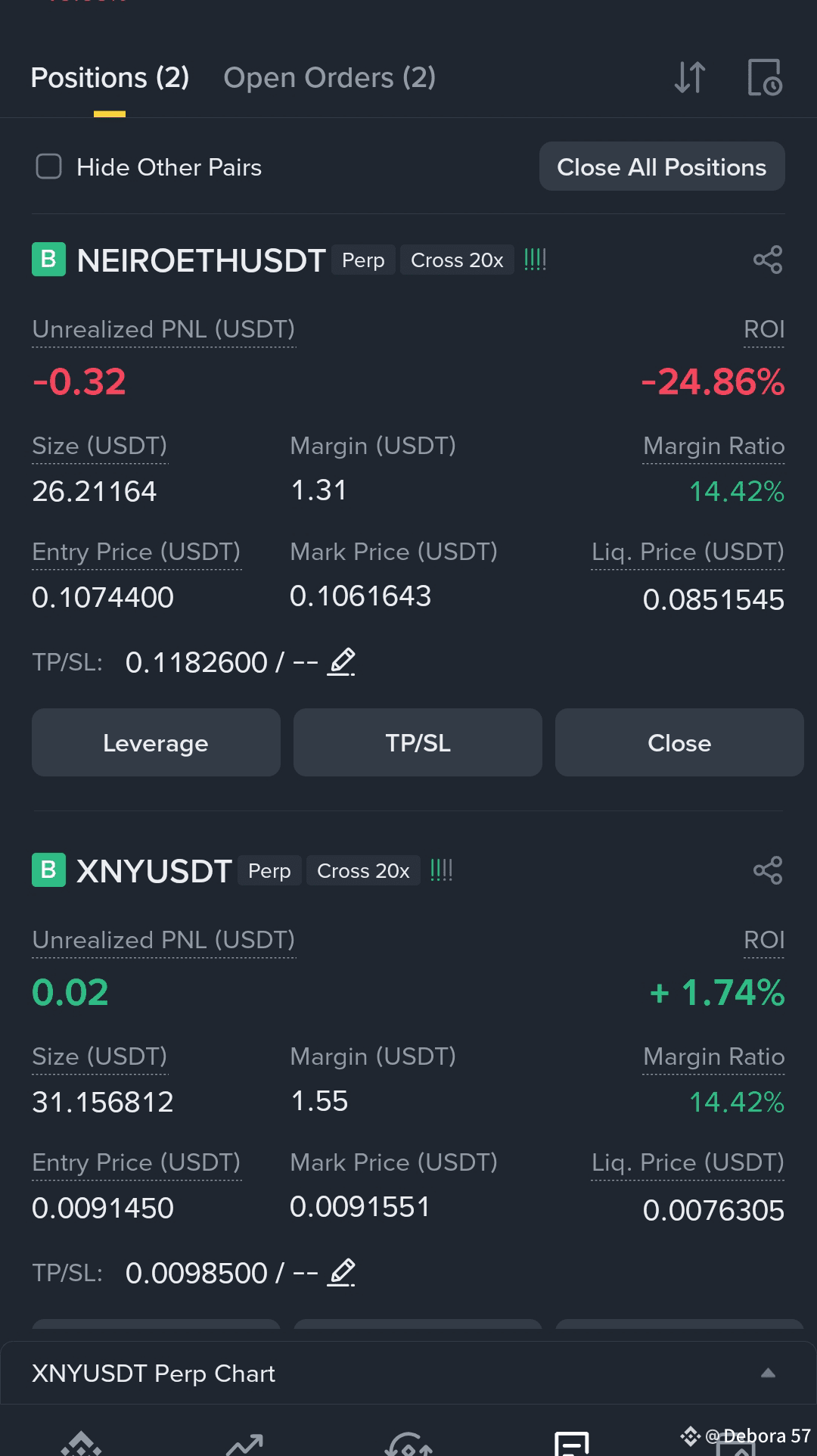Tap Close All Positions button

pos(662,166)
